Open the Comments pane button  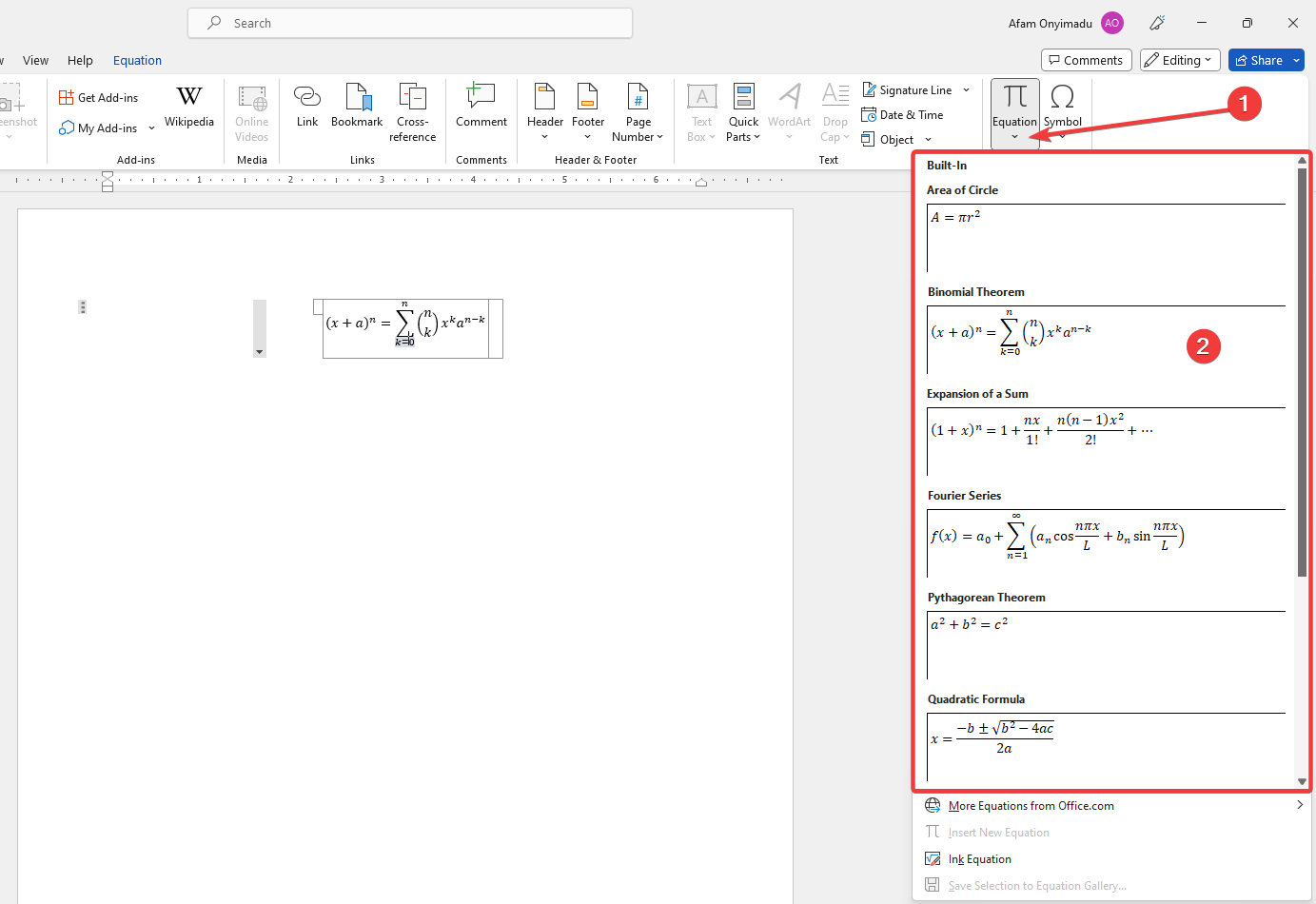click(1086, 60)
